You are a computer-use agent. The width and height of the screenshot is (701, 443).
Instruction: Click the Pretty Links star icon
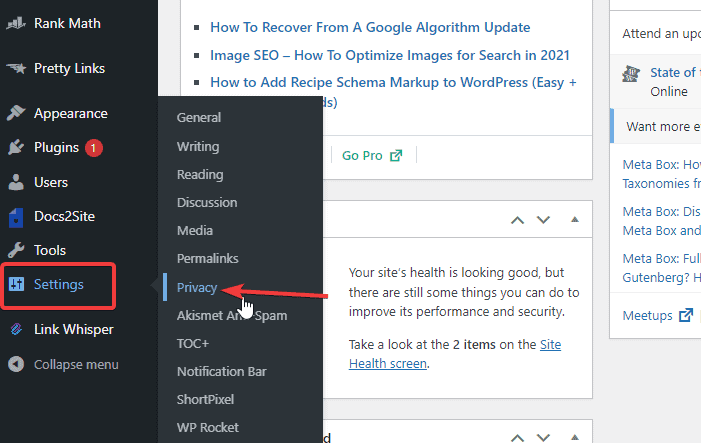pyautogui.click(x=16, y=68)
